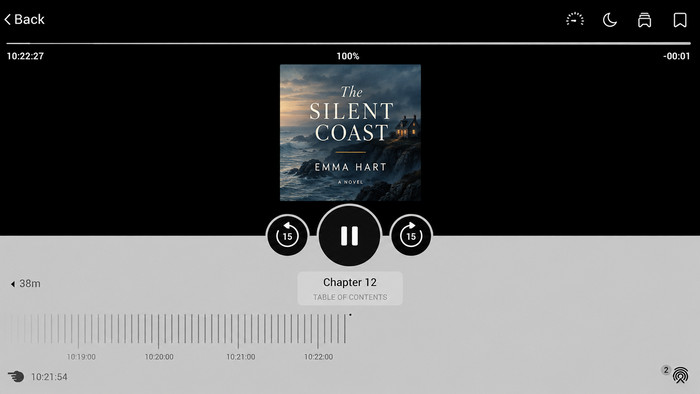Add a bookmark with the bookmark icon

[x=680, y=20]
